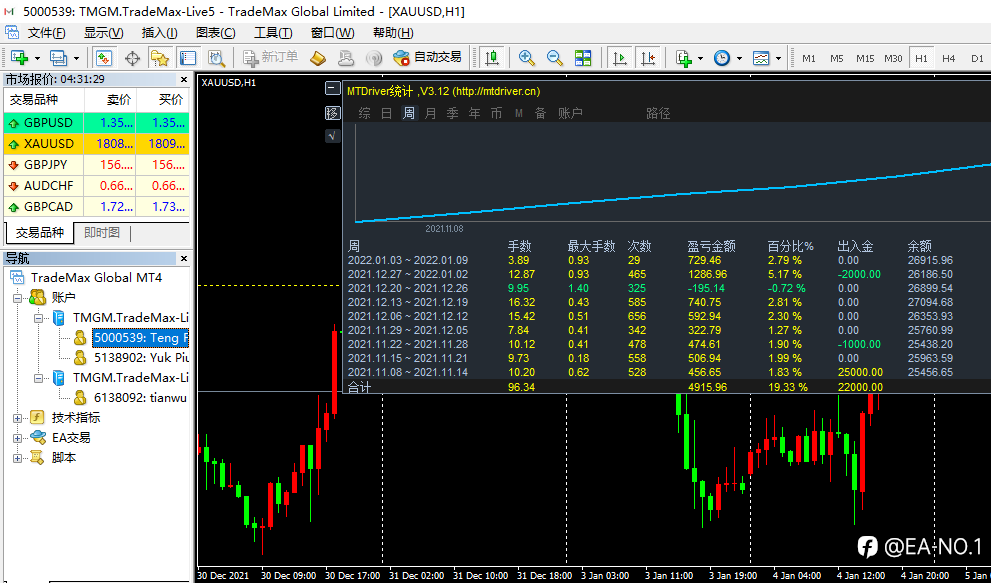Open the periodicity clock icon
Viewport: 991px width, 583px height.
point(722,58)
